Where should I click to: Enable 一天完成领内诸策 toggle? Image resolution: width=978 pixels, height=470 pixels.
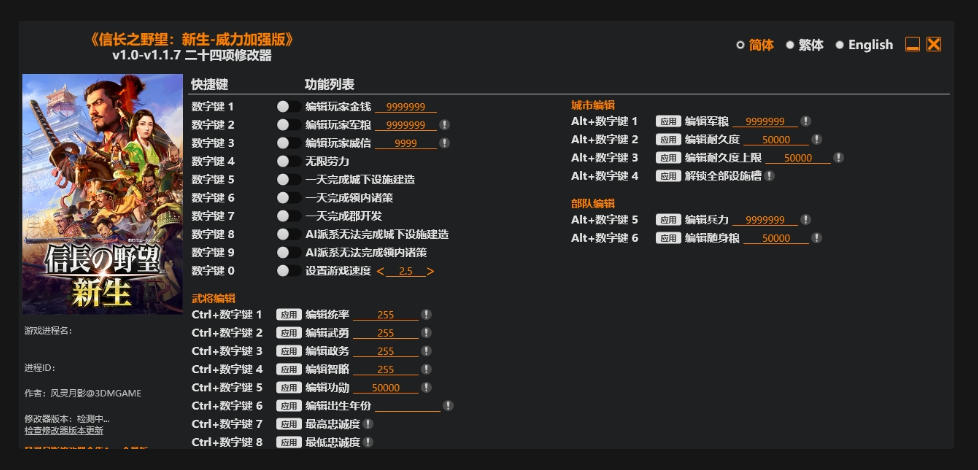[289, 198]
